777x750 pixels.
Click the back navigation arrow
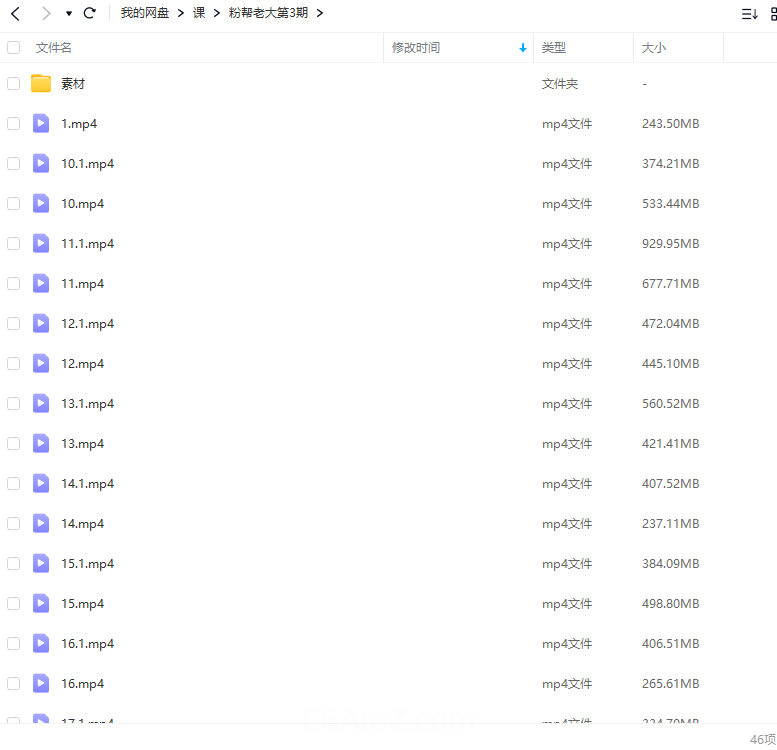[15, 14]
